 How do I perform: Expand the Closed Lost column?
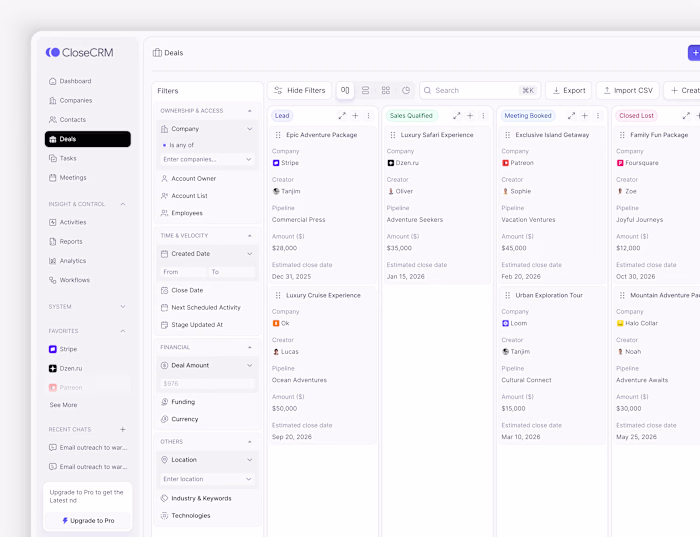[686, 116]
